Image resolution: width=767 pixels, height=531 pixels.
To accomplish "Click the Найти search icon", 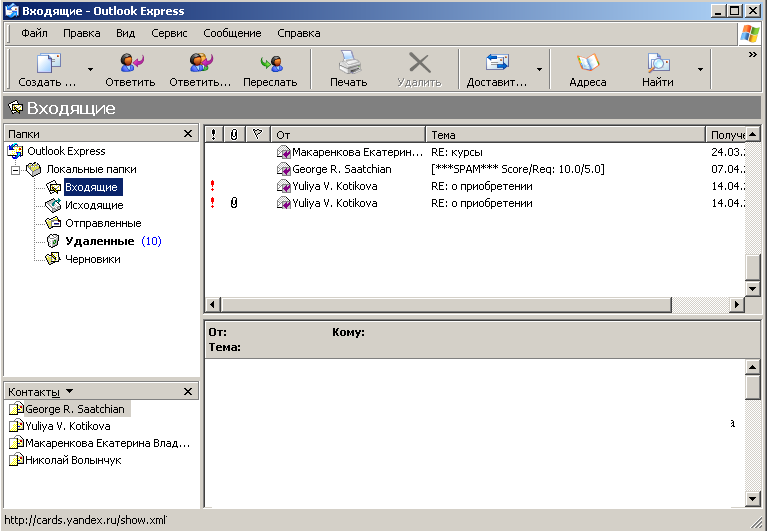I will point(658,63).
